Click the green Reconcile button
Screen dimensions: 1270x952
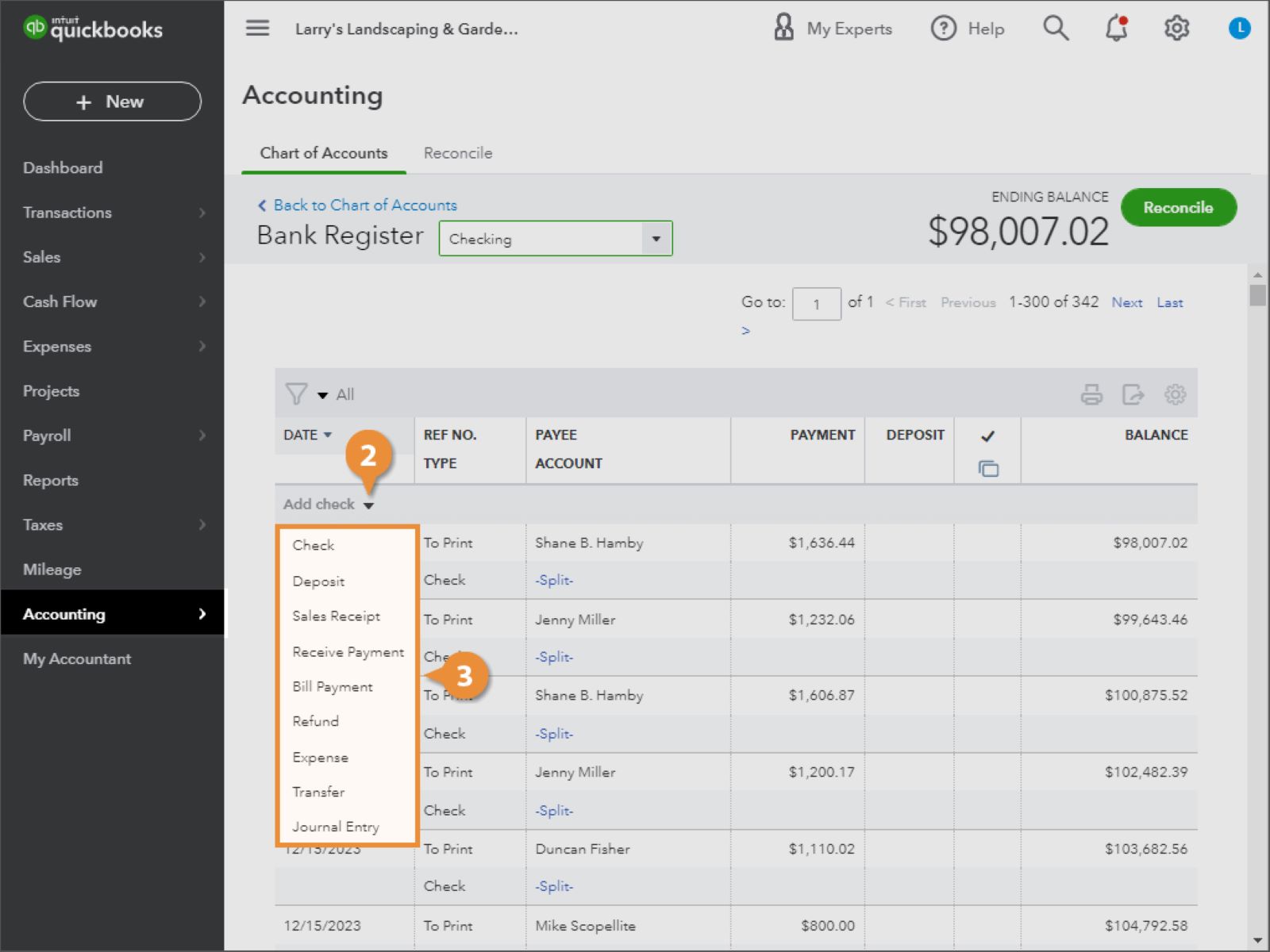[1179, 207]
